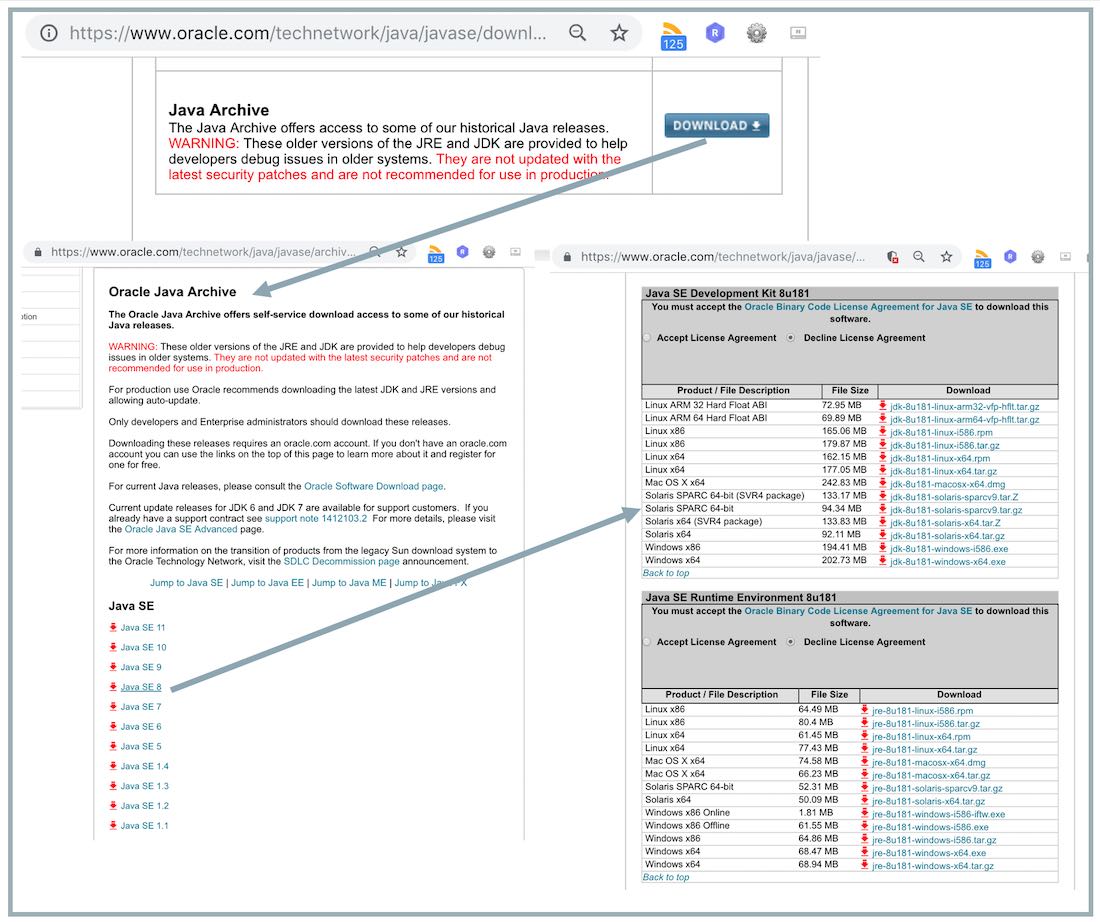This screenshot has height=922, width=1100.
Task: Bookmark download page with star icon
Action: coord(946,257)
